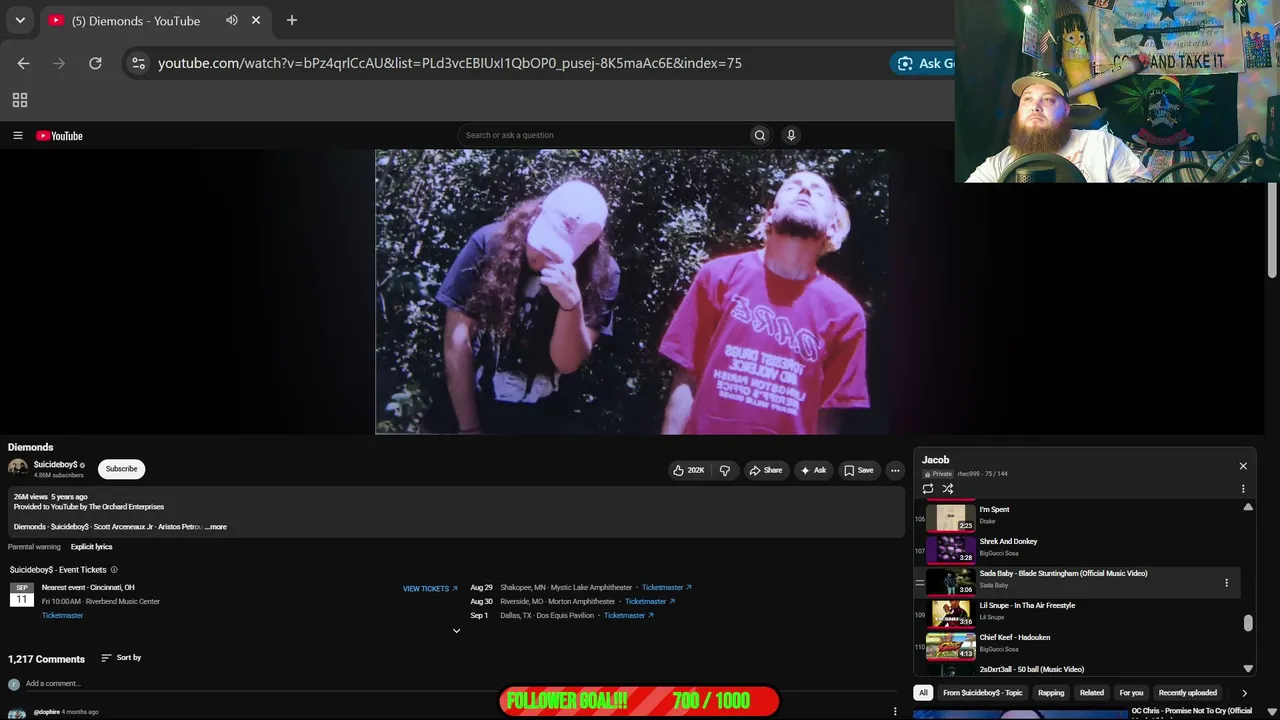Click the Explicit lyrics label
The height and width of the screenshot is (720, 1280).
point(91,547)
